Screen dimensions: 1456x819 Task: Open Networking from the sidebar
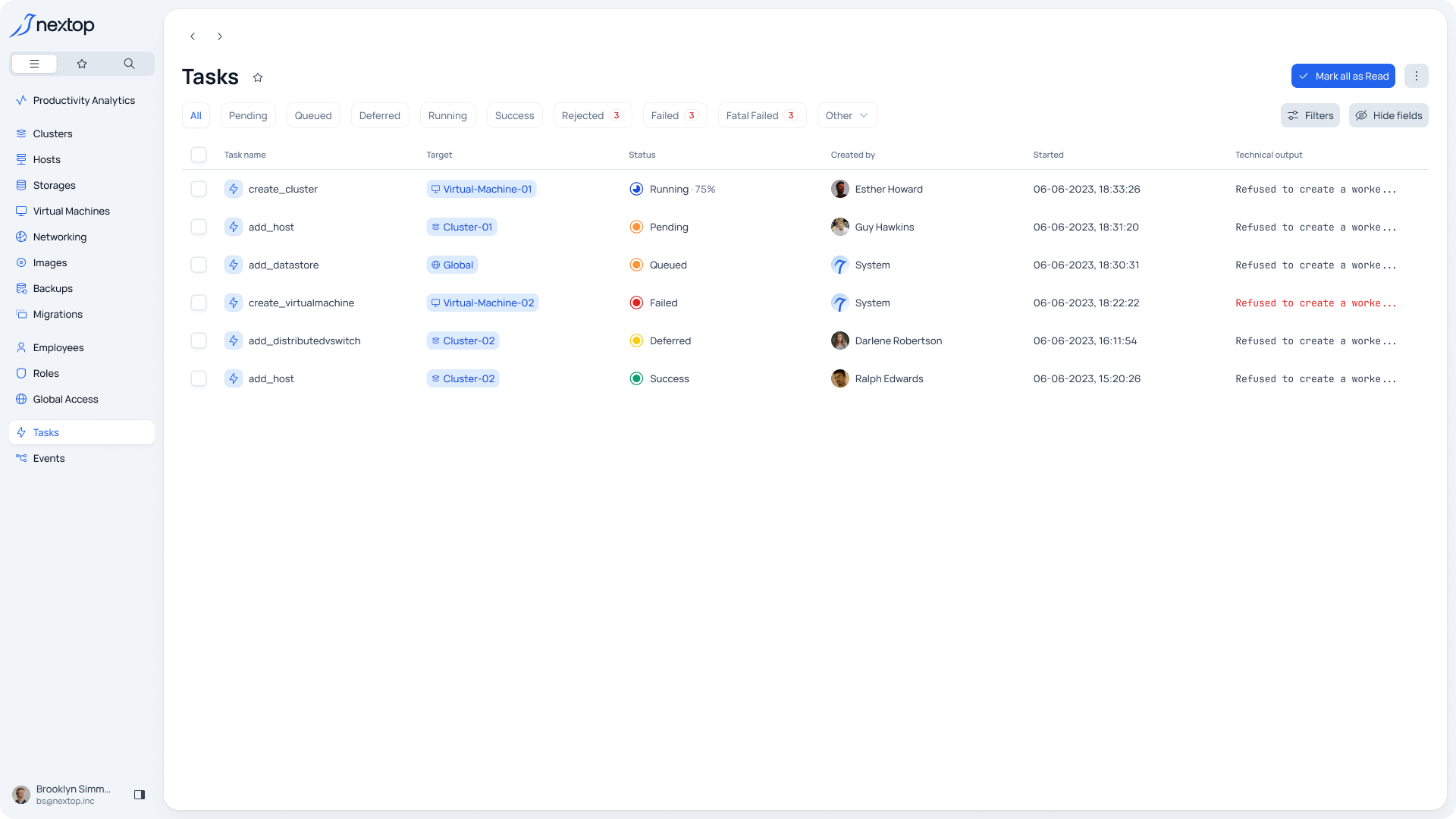pyautogui.click(x=60, y=237)
